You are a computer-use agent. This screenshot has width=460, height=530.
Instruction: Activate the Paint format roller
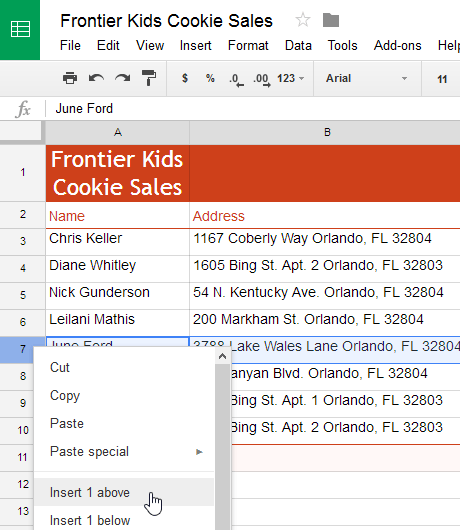point(149,78)
